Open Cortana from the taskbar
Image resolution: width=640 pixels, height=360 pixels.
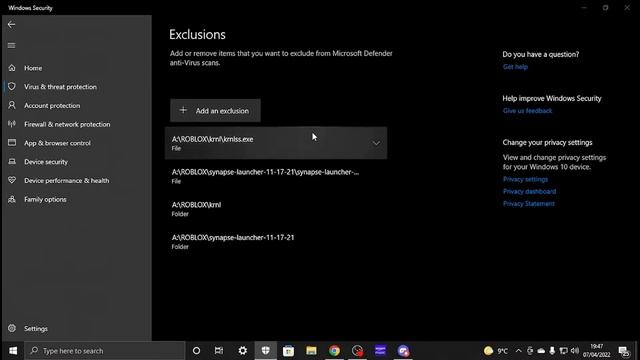click(196, 351)
